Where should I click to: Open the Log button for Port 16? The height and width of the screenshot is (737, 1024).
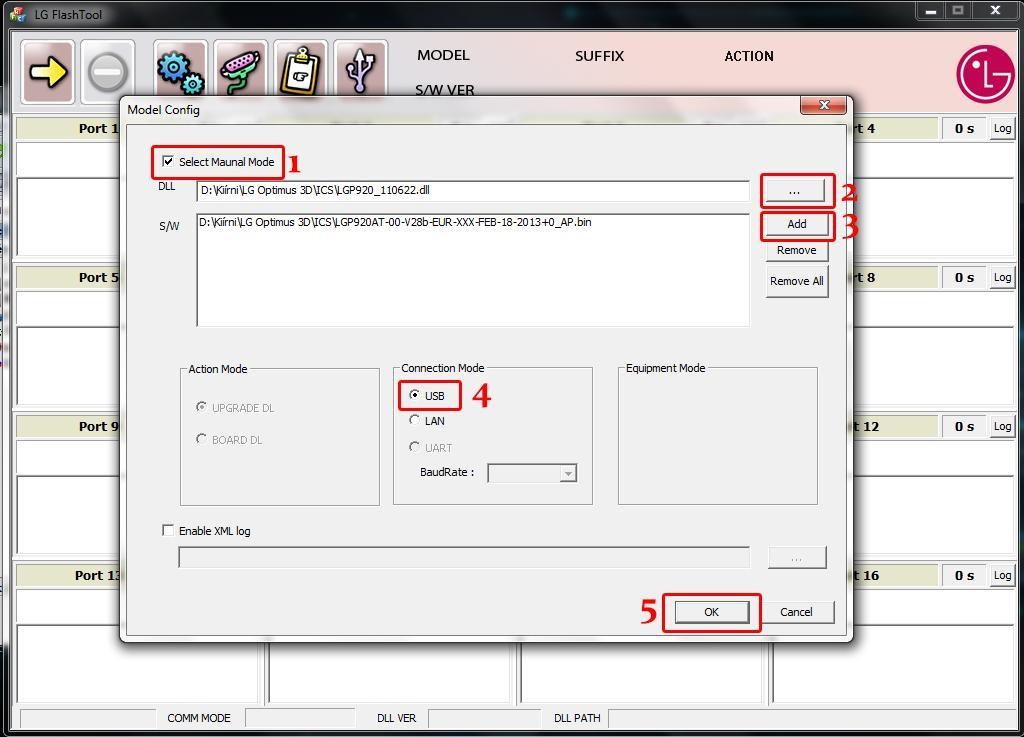pos(1002,575)
